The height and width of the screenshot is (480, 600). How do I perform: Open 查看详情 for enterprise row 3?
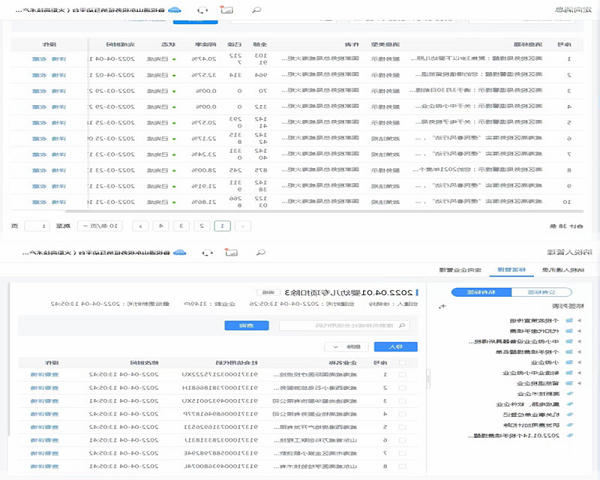point(44,401)
